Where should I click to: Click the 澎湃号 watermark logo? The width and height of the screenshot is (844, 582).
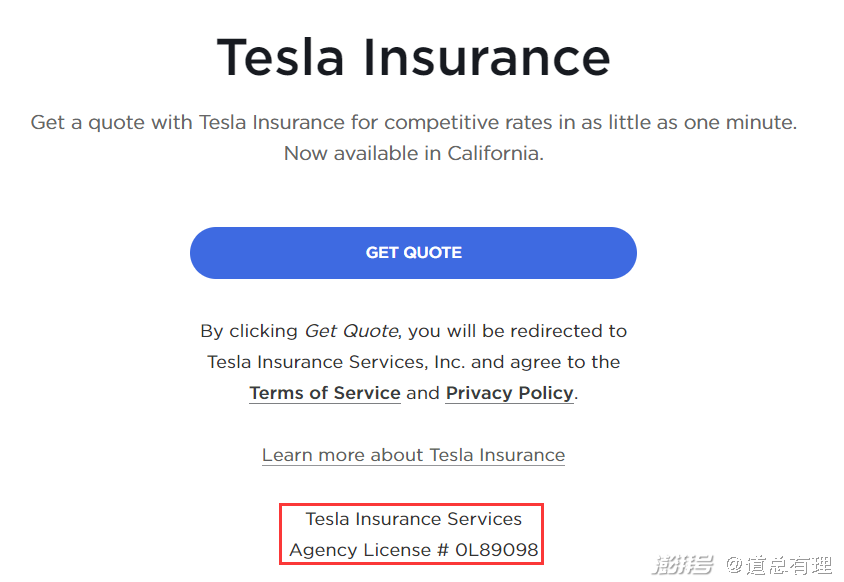(683, 566)
